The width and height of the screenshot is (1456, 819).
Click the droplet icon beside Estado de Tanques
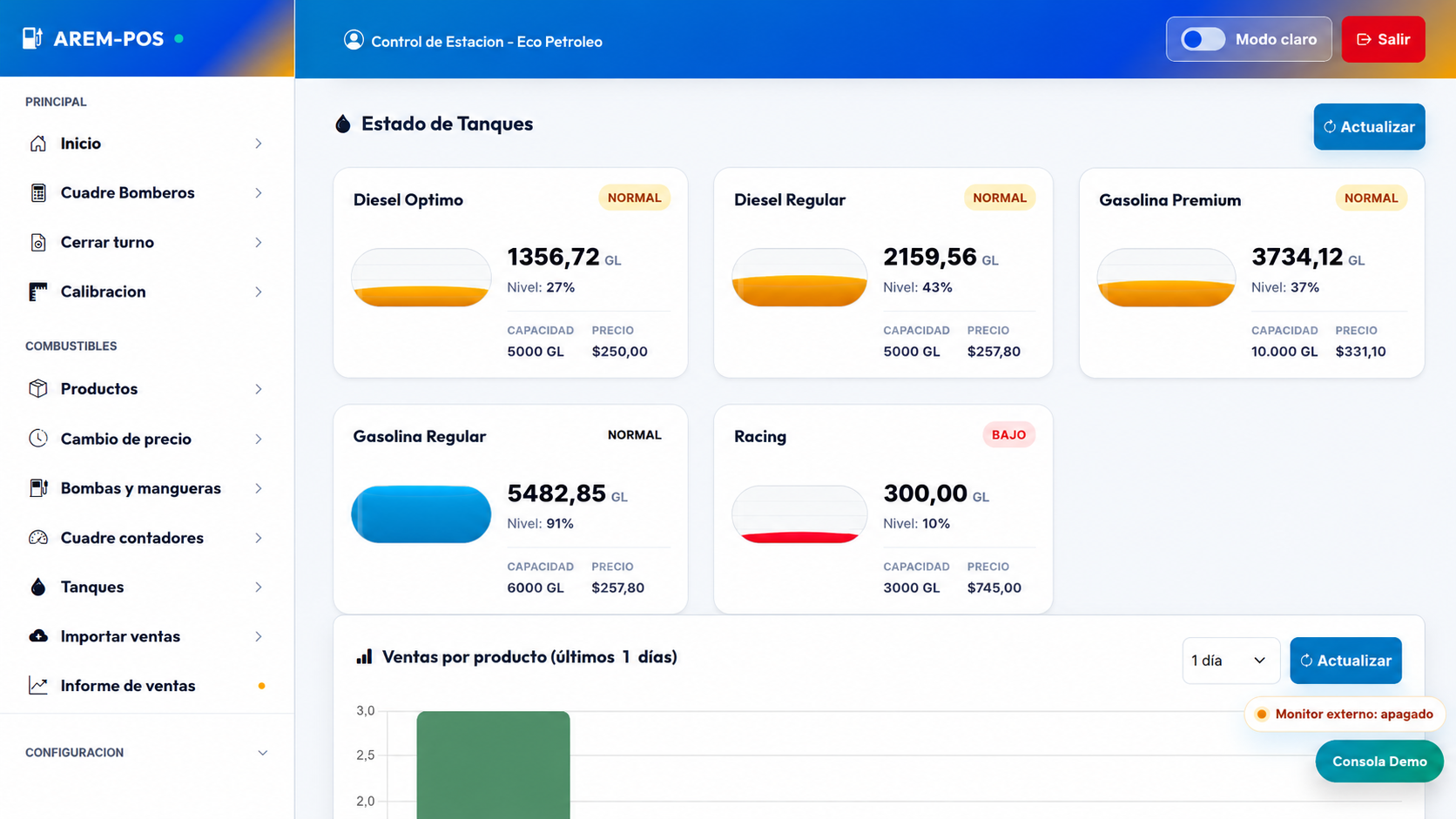(343, 124)
